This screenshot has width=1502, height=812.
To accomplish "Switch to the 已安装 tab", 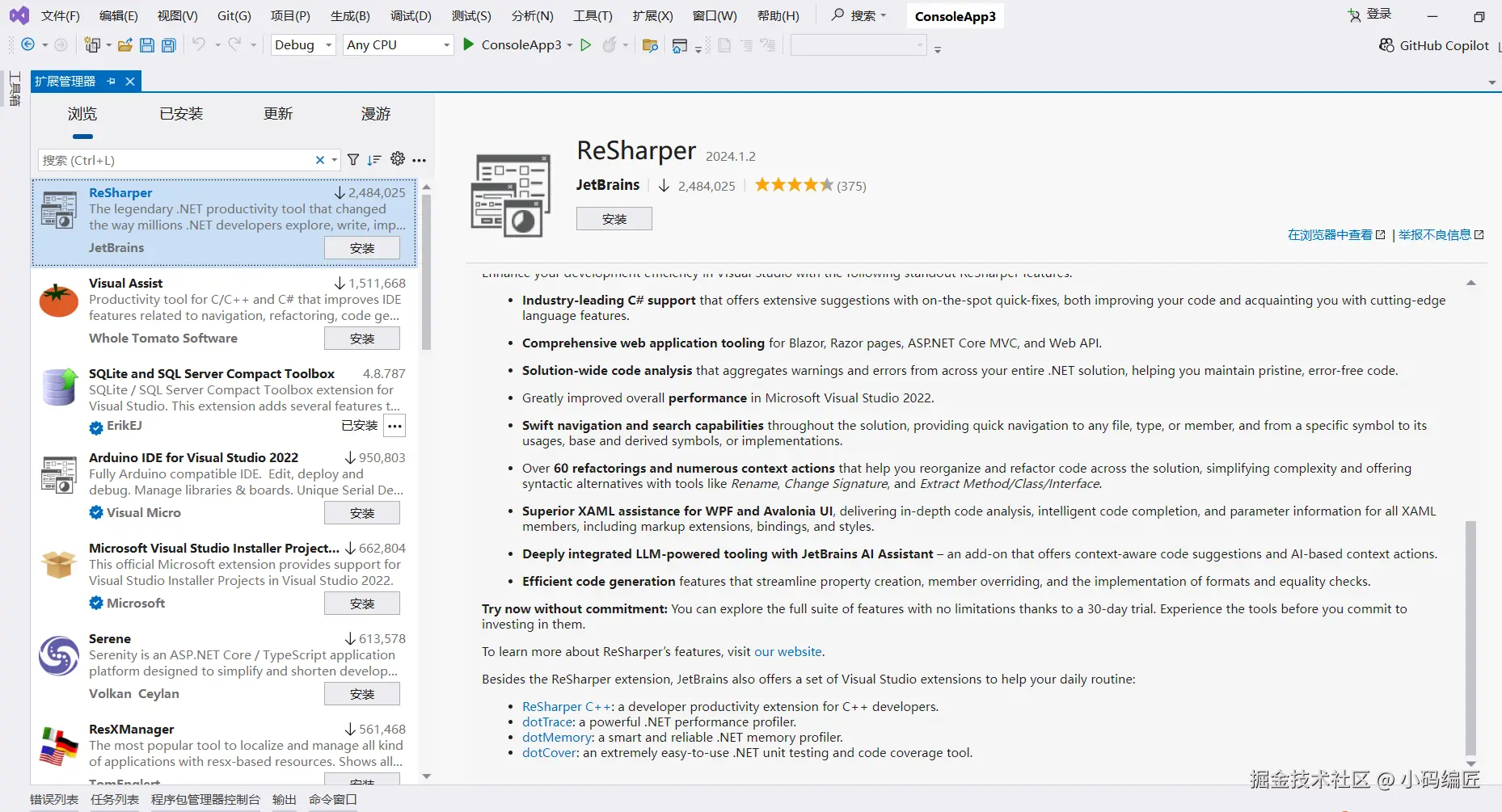I will [x=182, y=114].
